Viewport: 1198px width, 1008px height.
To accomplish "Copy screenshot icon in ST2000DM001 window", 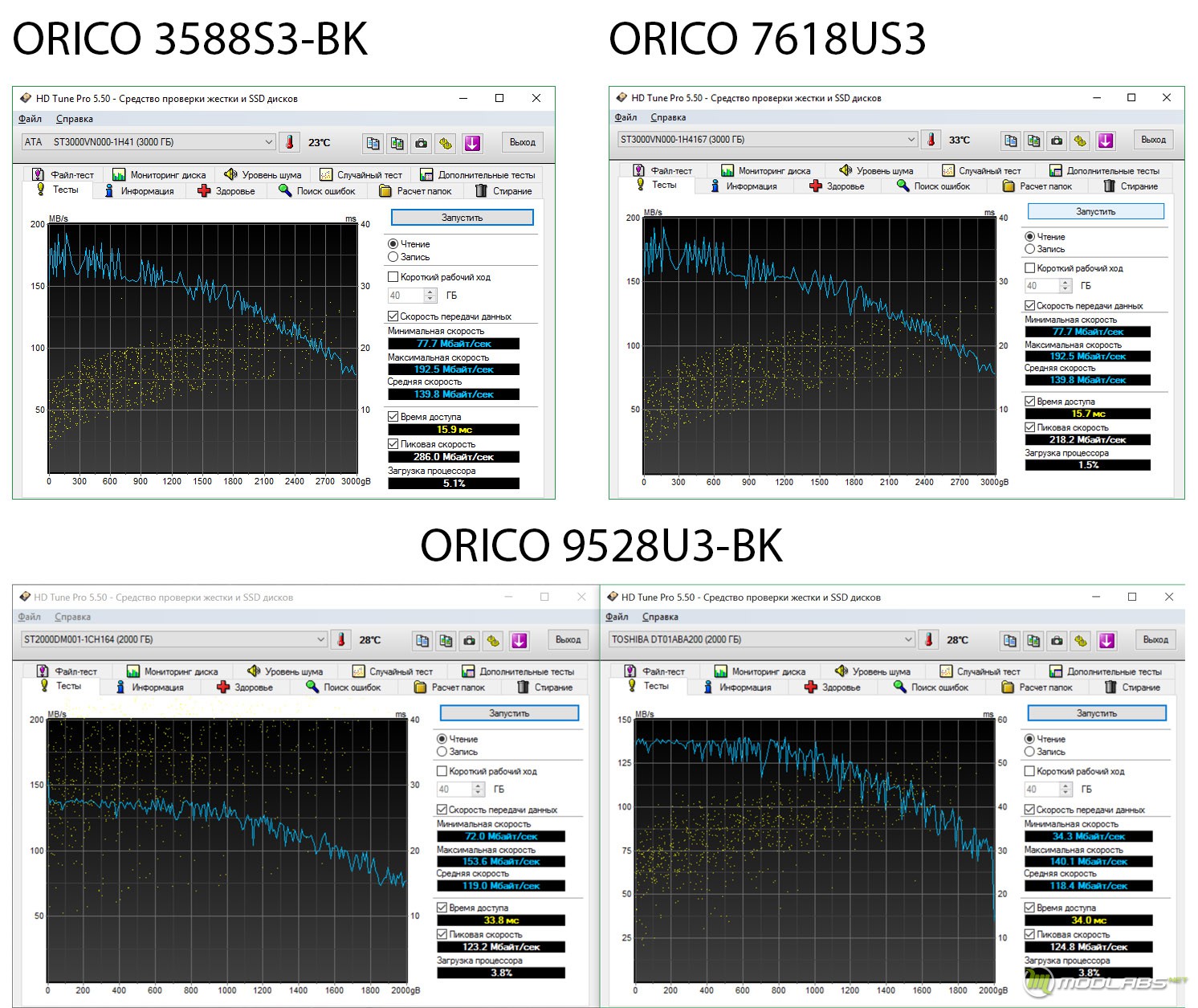I will 446,640.
